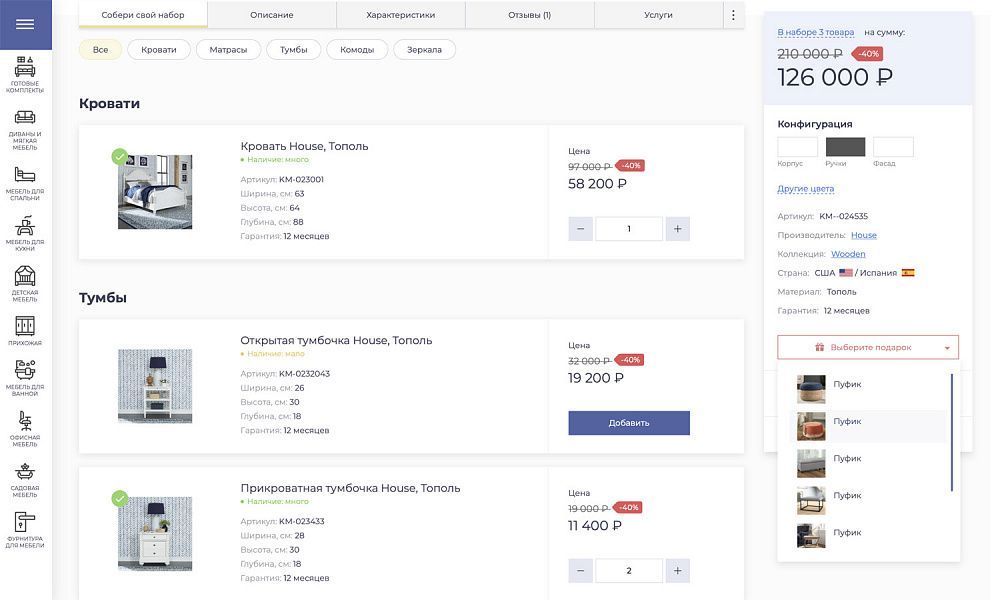This screenshot has width=1000, height=600.
Task: Expand the Выберите подарок dropdown
Action: tap(867, 348)
